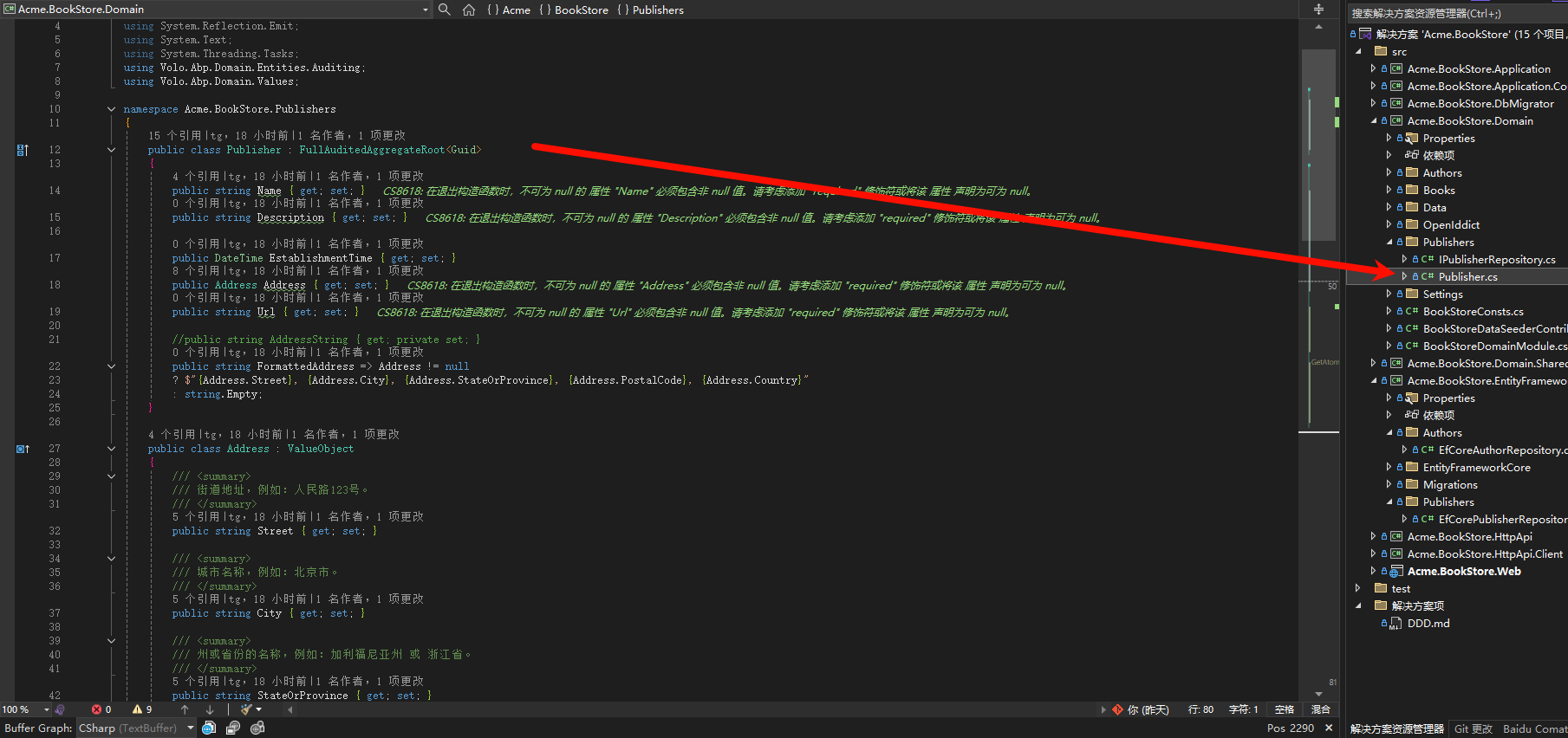Select the Acme.BookStore.DbMigrator project
Viewport: 1568px width, 738px height.
click(1480, 103)
